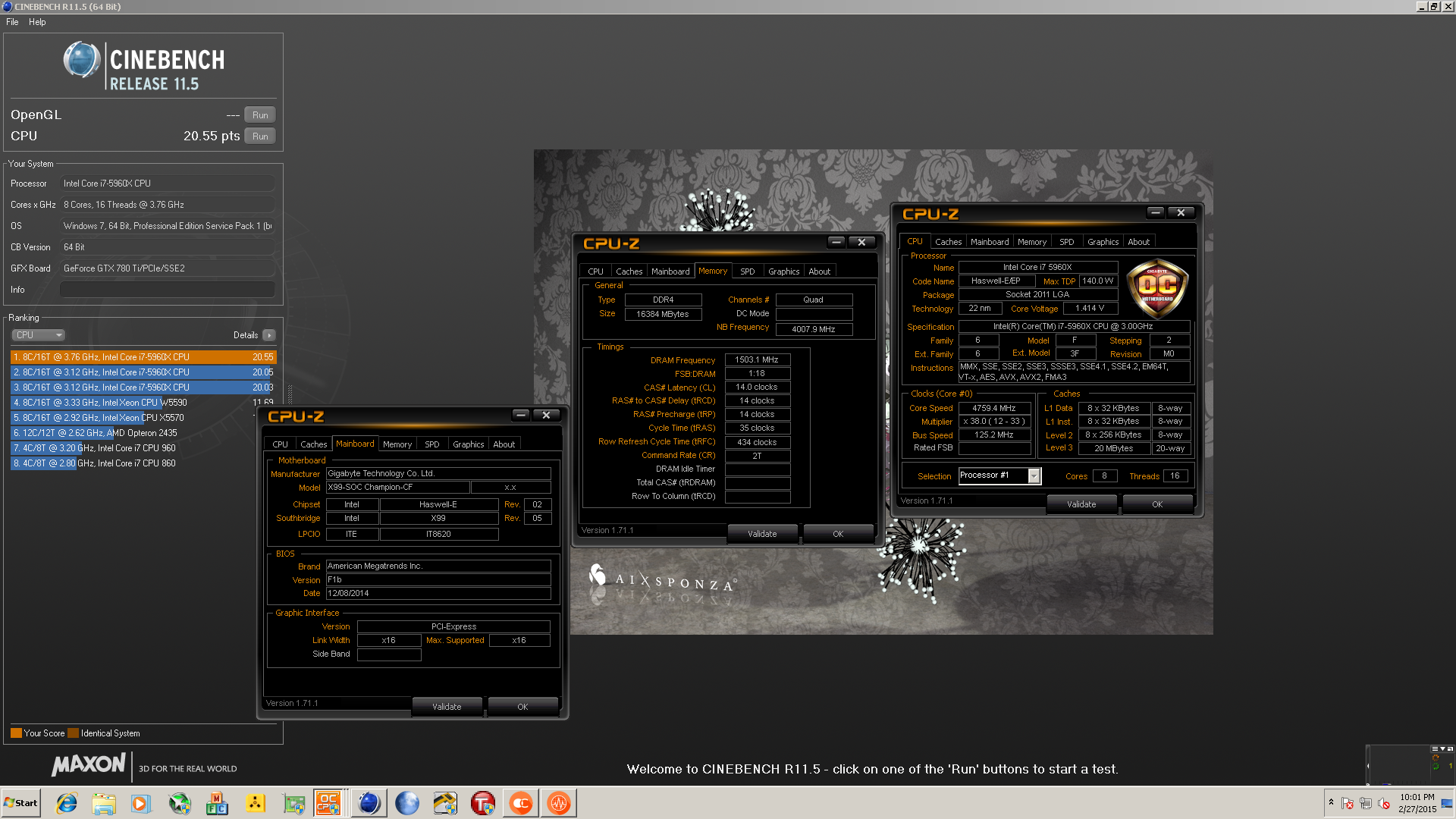Open the network connection tray icon

tap(1366, 803)
